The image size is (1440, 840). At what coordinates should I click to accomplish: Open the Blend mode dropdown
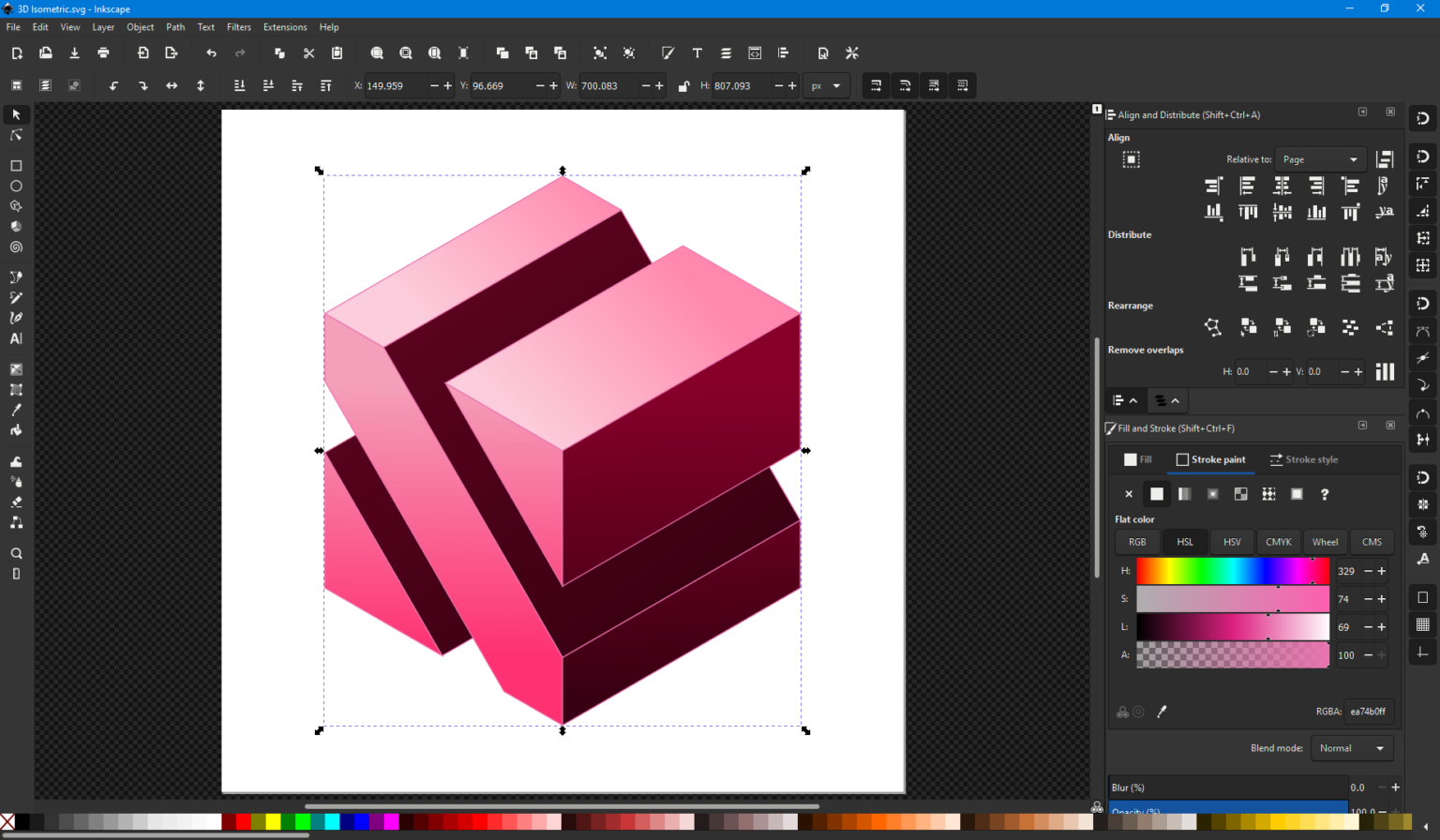tap(1352, 748)
